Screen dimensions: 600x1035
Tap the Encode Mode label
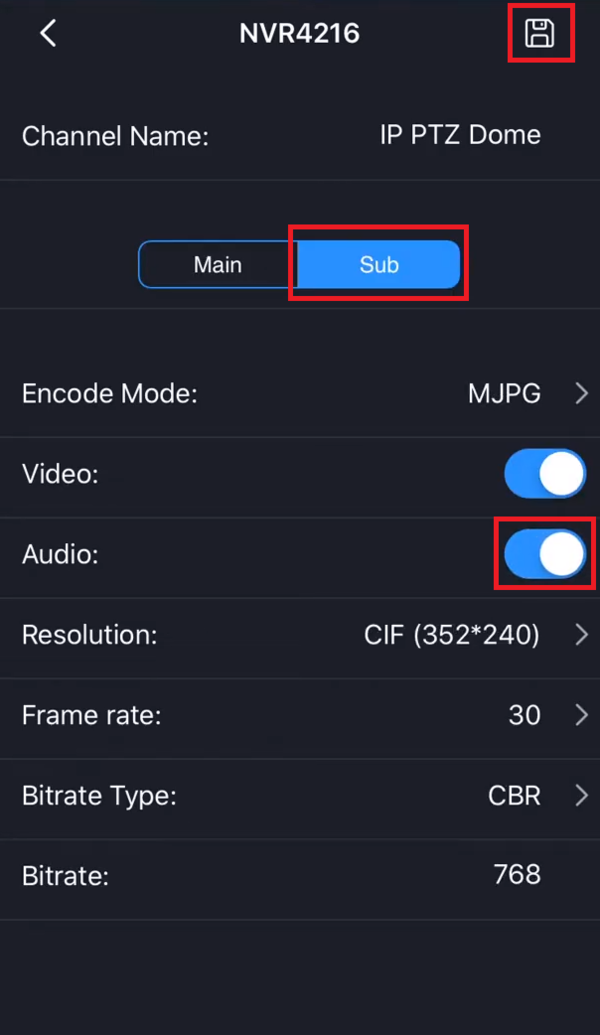[x=110, y=394]
